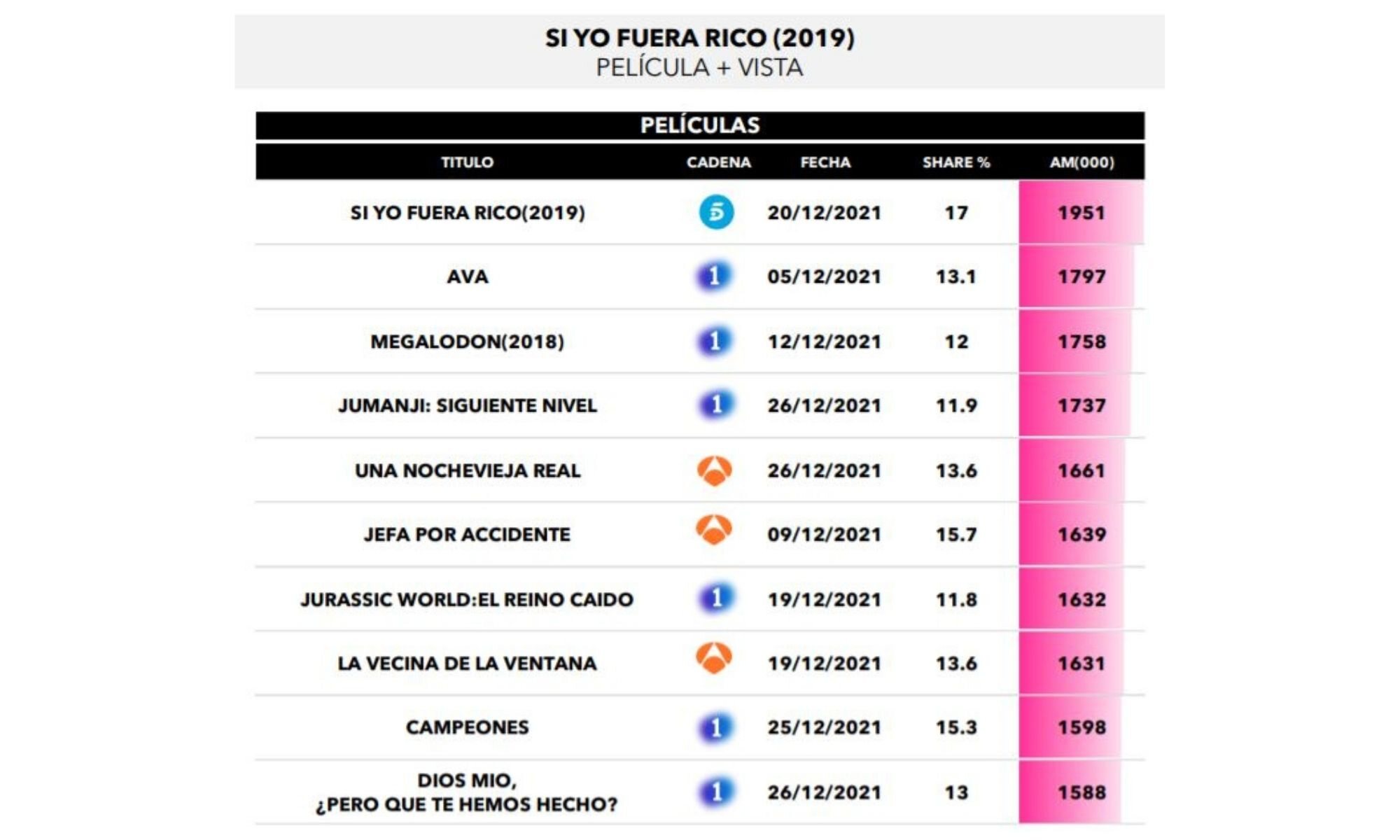Select the La 1 logo next to Campeones
The width and height of the screenshot is (1400, 840).
click(x=715, y=727)
